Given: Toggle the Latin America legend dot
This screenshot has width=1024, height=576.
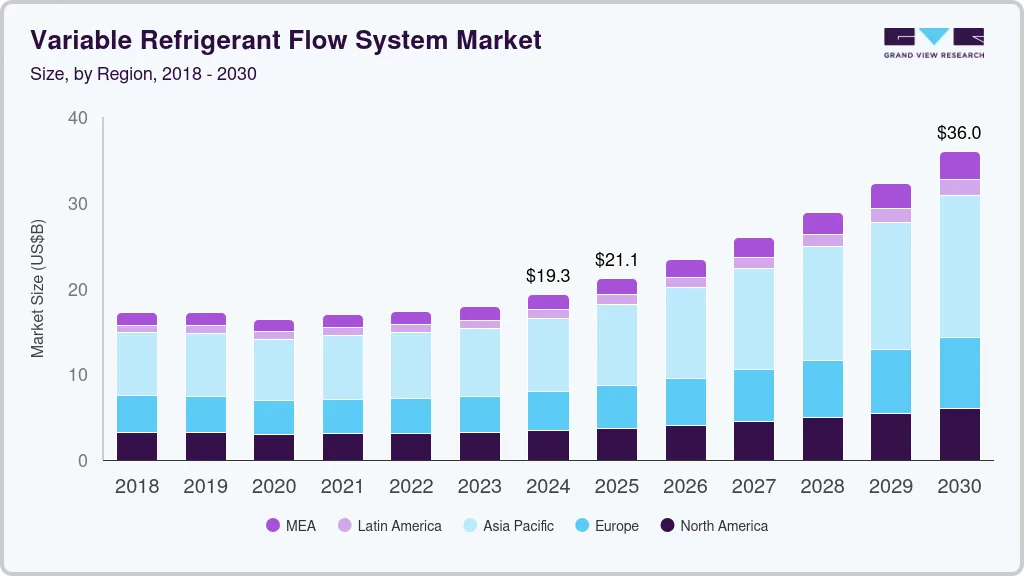Looking at the screenshot, I should tap(344, 525).
